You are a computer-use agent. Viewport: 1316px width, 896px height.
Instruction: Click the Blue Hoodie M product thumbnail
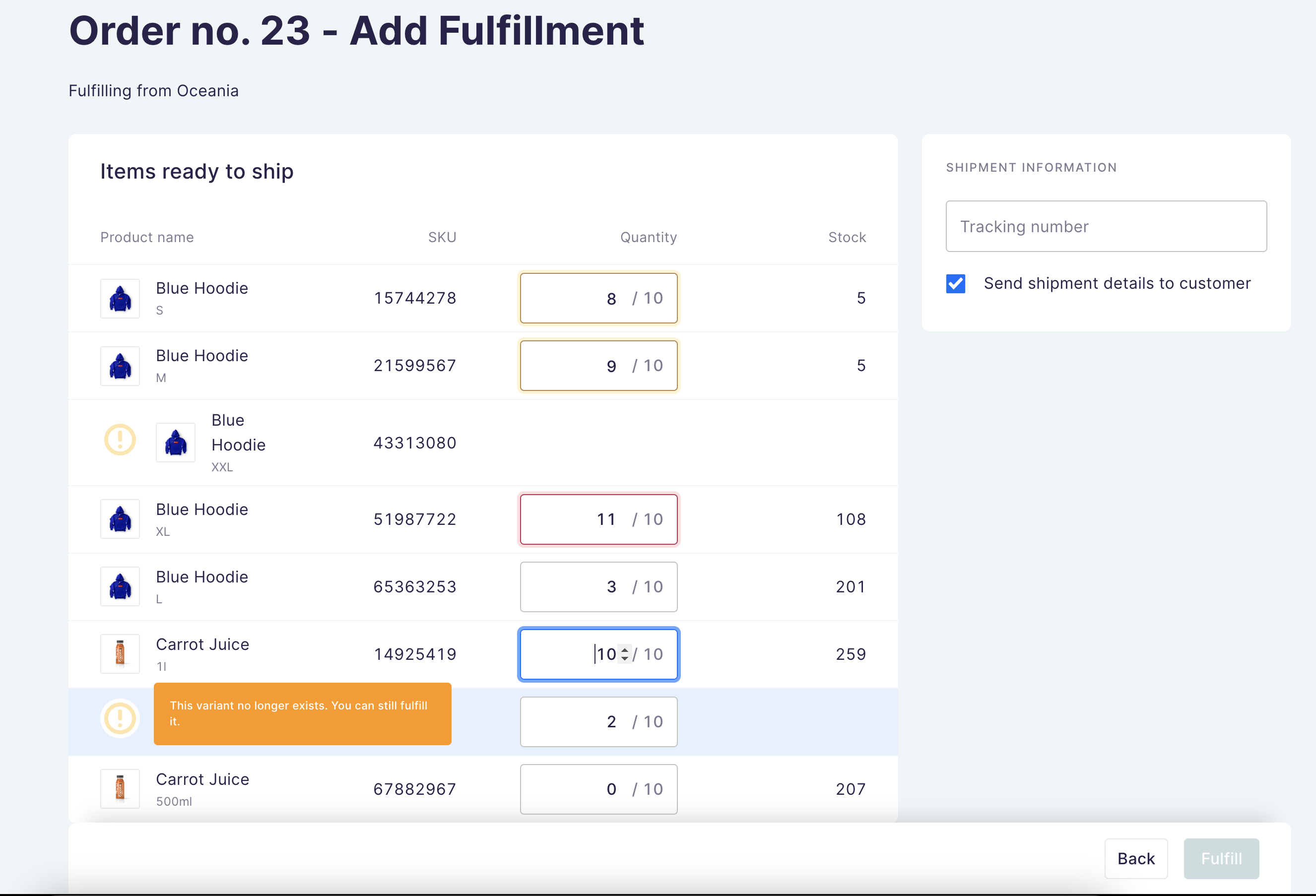click(120, 366)
